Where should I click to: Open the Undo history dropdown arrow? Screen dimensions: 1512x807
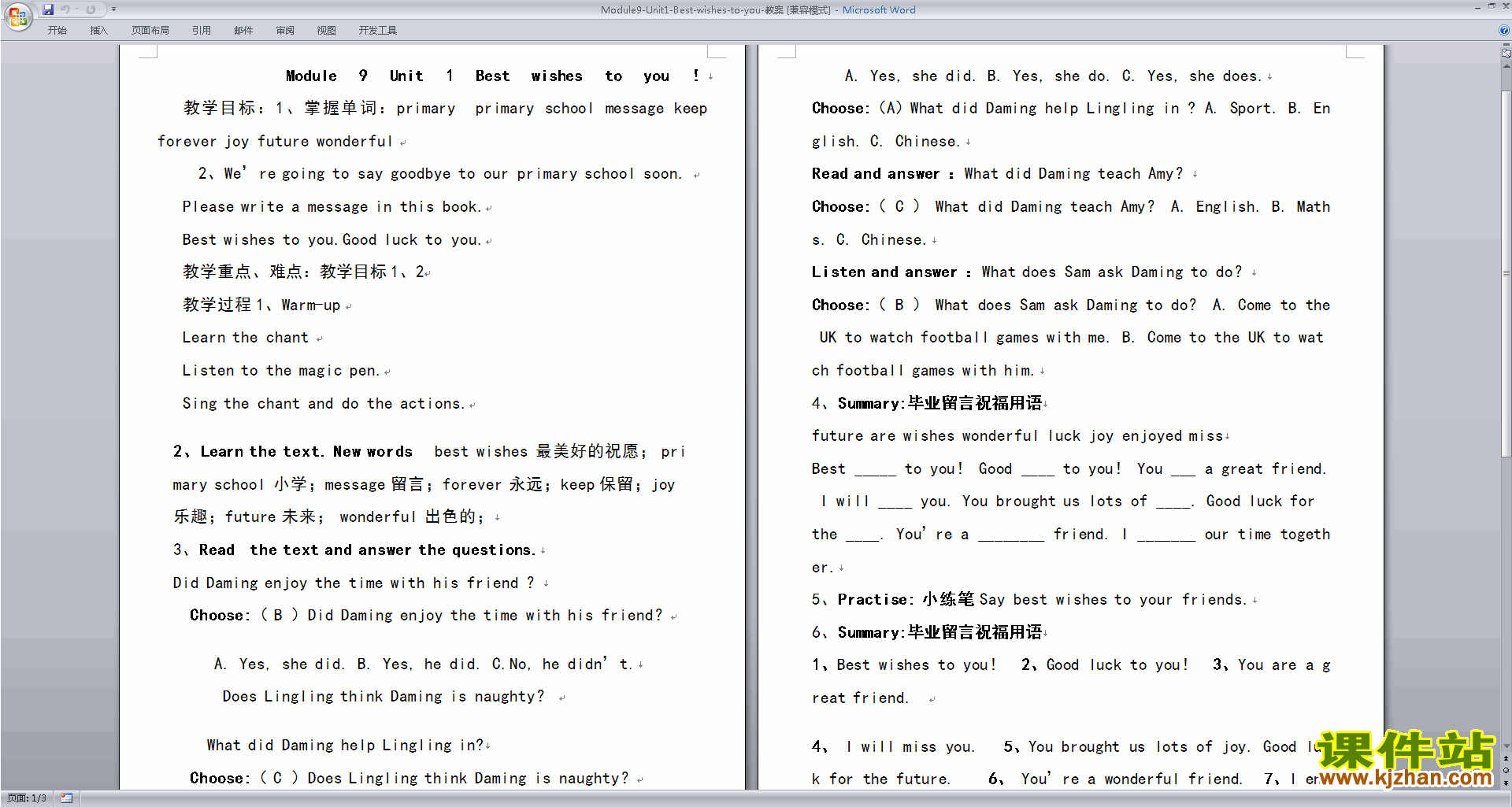coord(76,9)
